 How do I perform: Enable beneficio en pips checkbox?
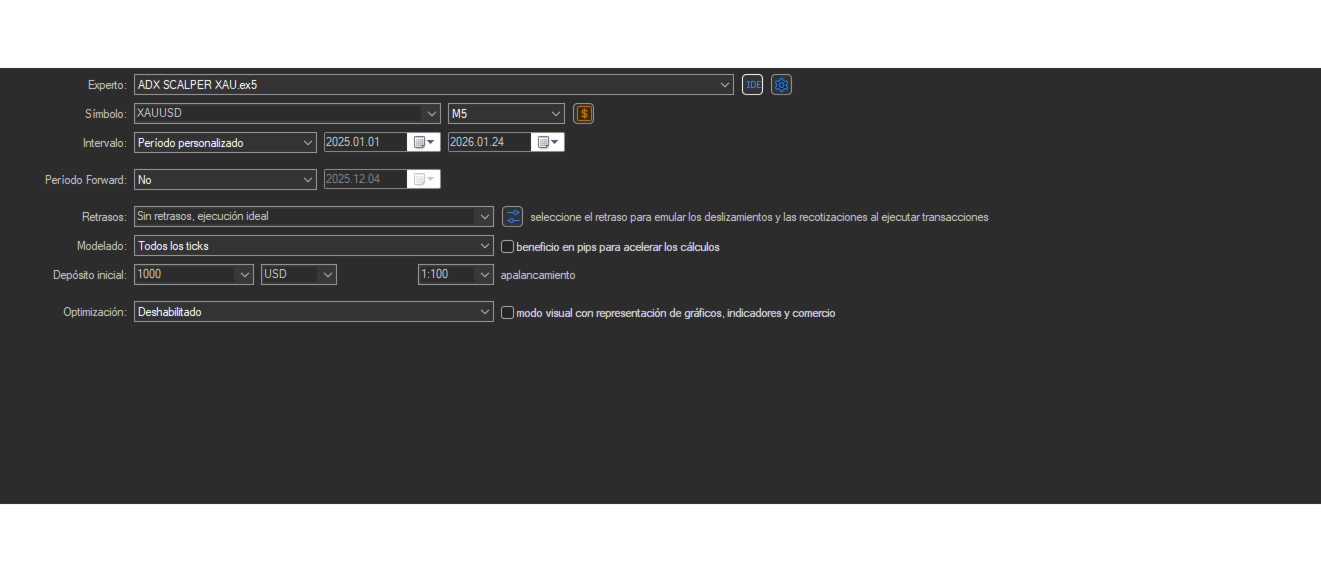(507, 246)
